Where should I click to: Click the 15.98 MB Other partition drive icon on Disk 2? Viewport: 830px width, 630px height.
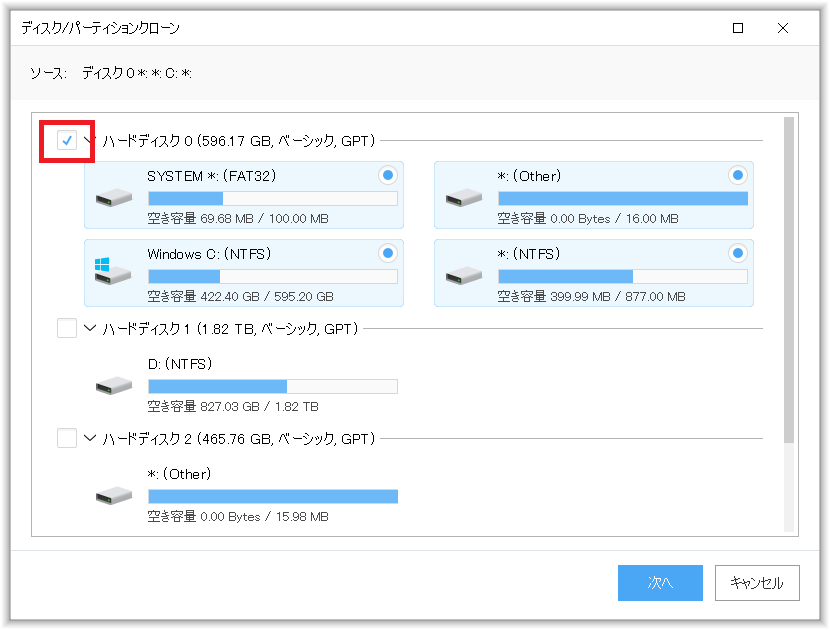tap(114, 496)
